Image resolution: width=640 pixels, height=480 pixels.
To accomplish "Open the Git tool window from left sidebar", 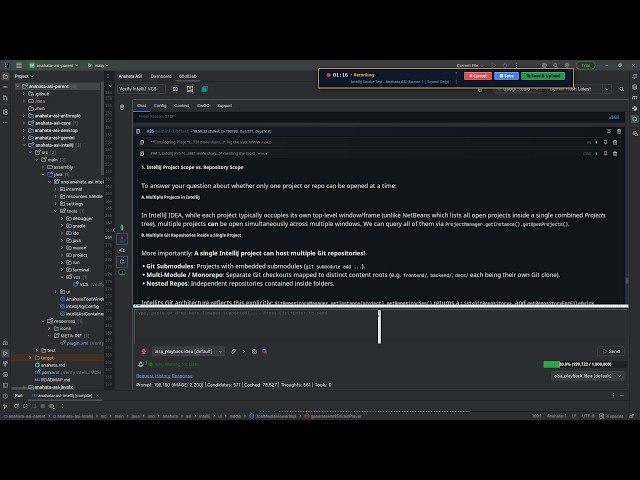I will (x=5, y=406).
